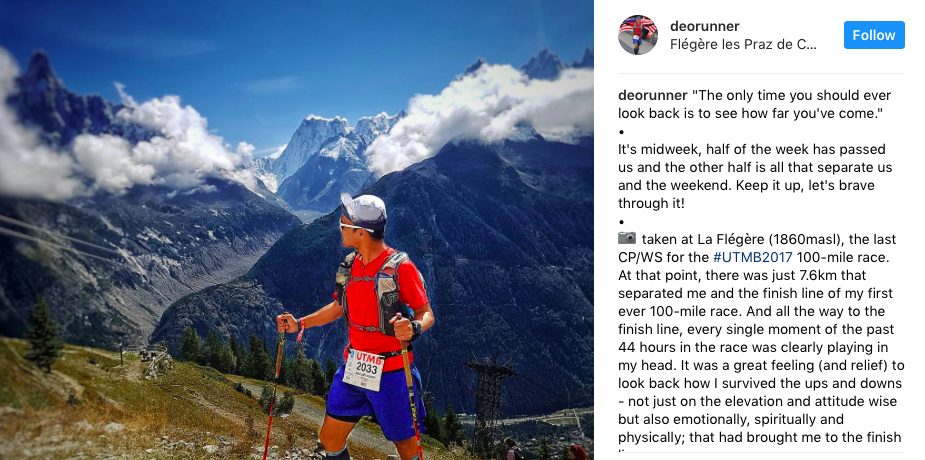Image resolution: width=925 pixels, height=460 pixels.
Task: Click the runner's white cap in photo
Action: 364,211
